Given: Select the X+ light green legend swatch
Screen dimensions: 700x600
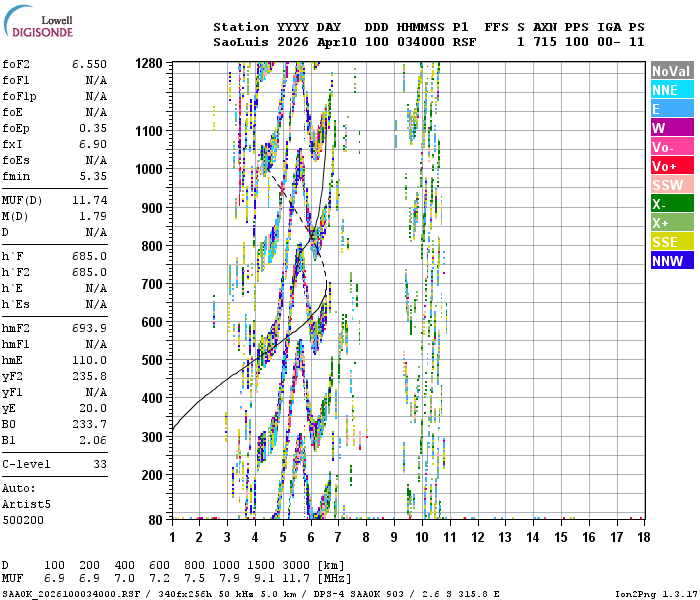Looking at the screenshot, I should tap(672, 223).
